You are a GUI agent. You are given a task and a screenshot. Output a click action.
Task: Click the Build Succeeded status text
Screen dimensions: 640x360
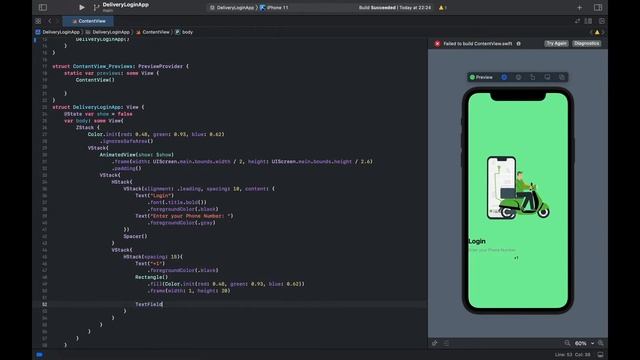click(x=395, y=7)
